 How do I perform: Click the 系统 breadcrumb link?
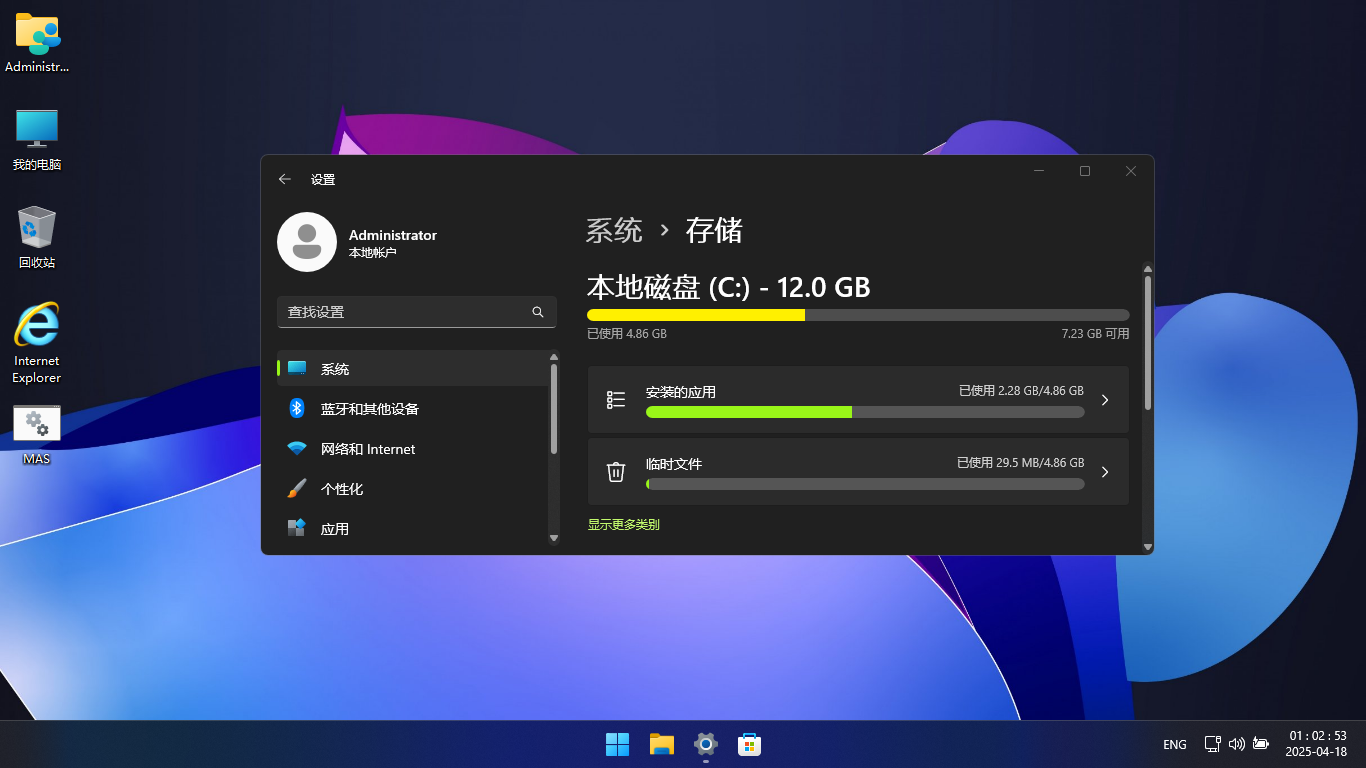tap(614, 230)
